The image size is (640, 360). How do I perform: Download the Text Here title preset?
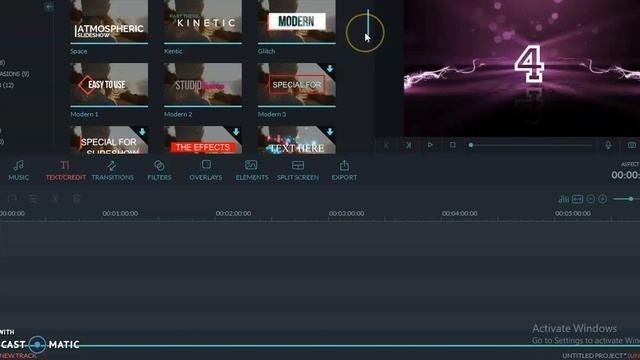click(x=330, y=132)
